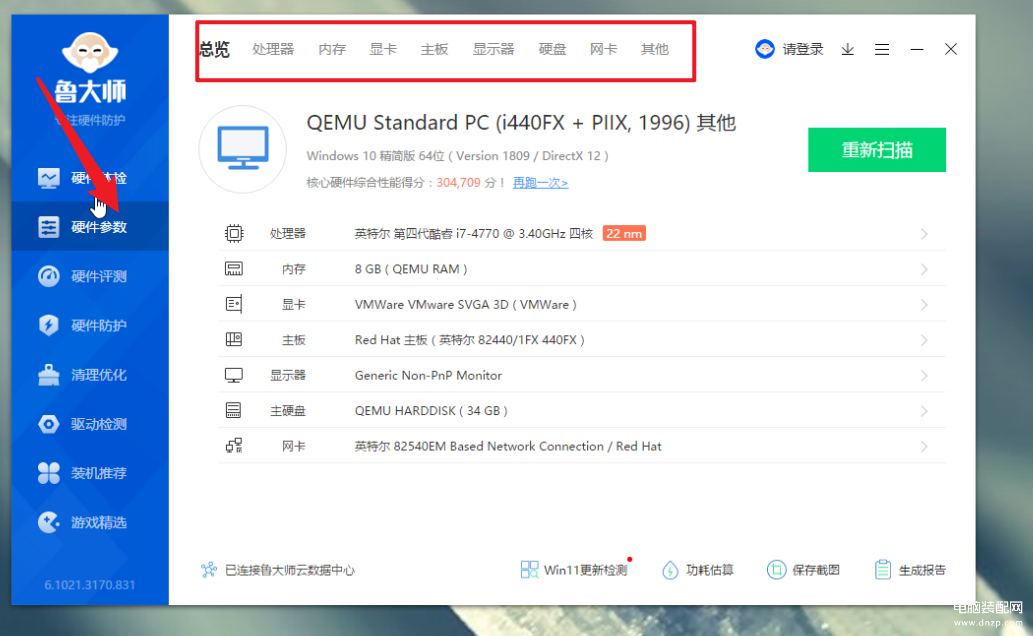The height and width of the screenshot is (636, 1033).
Task: Expand the 主板 row chevron
Action: 924,340
